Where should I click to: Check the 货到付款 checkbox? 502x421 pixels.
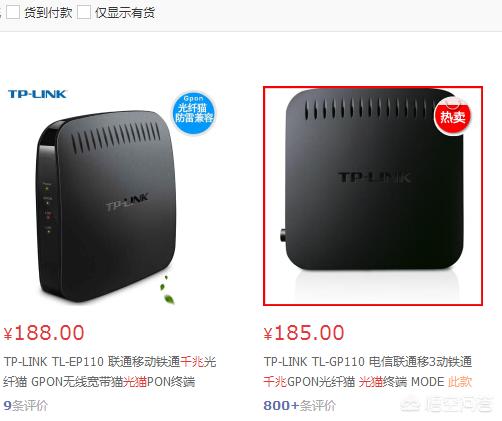pyautogui.click(x=13, y=12)
